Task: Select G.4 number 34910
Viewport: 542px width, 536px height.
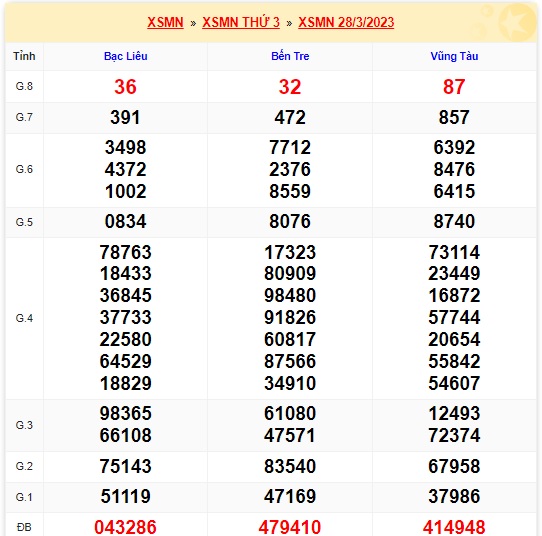Action: (290, 383)
